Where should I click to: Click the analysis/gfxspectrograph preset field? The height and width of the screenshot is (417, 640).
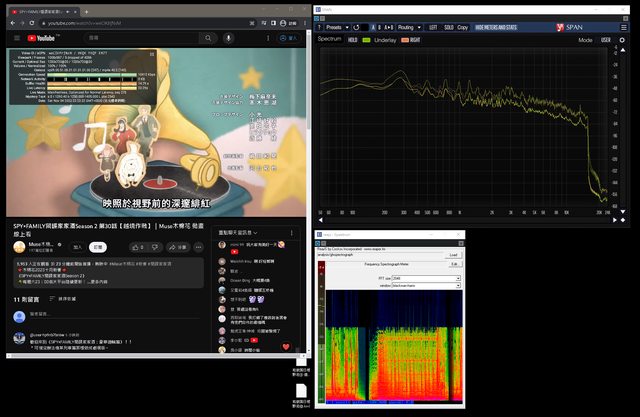tap(380, 255)
